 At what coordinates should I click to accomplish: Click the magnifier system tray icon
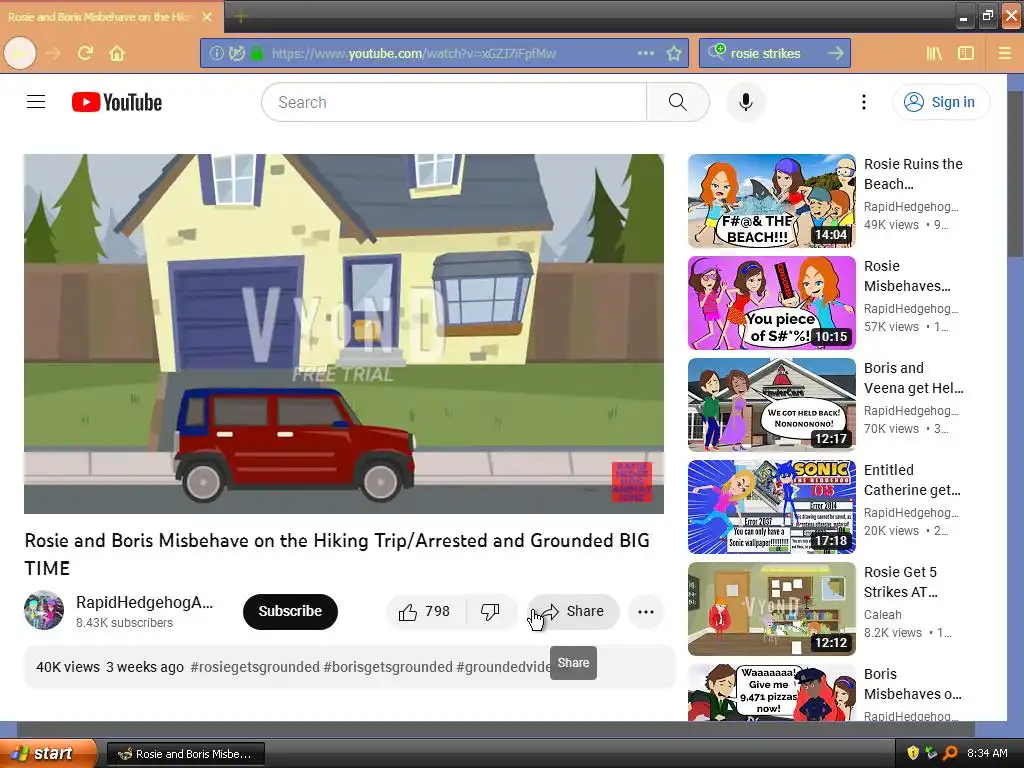click(951, 753)
